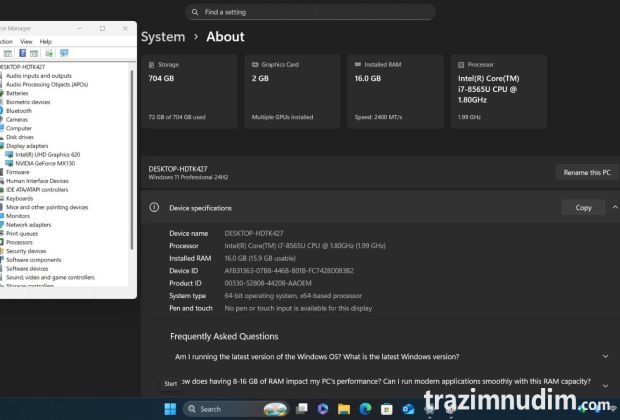Expand the Network adapters category

[x=29, y=225]
